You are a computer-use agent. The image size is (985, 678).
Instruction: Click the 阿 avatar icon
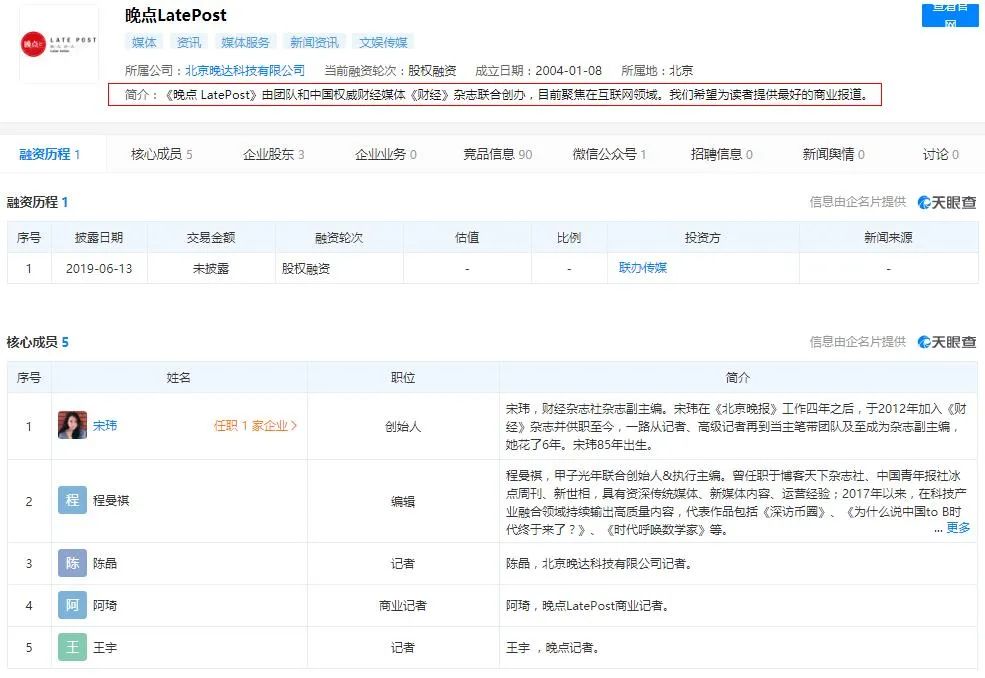click(72, 605)
